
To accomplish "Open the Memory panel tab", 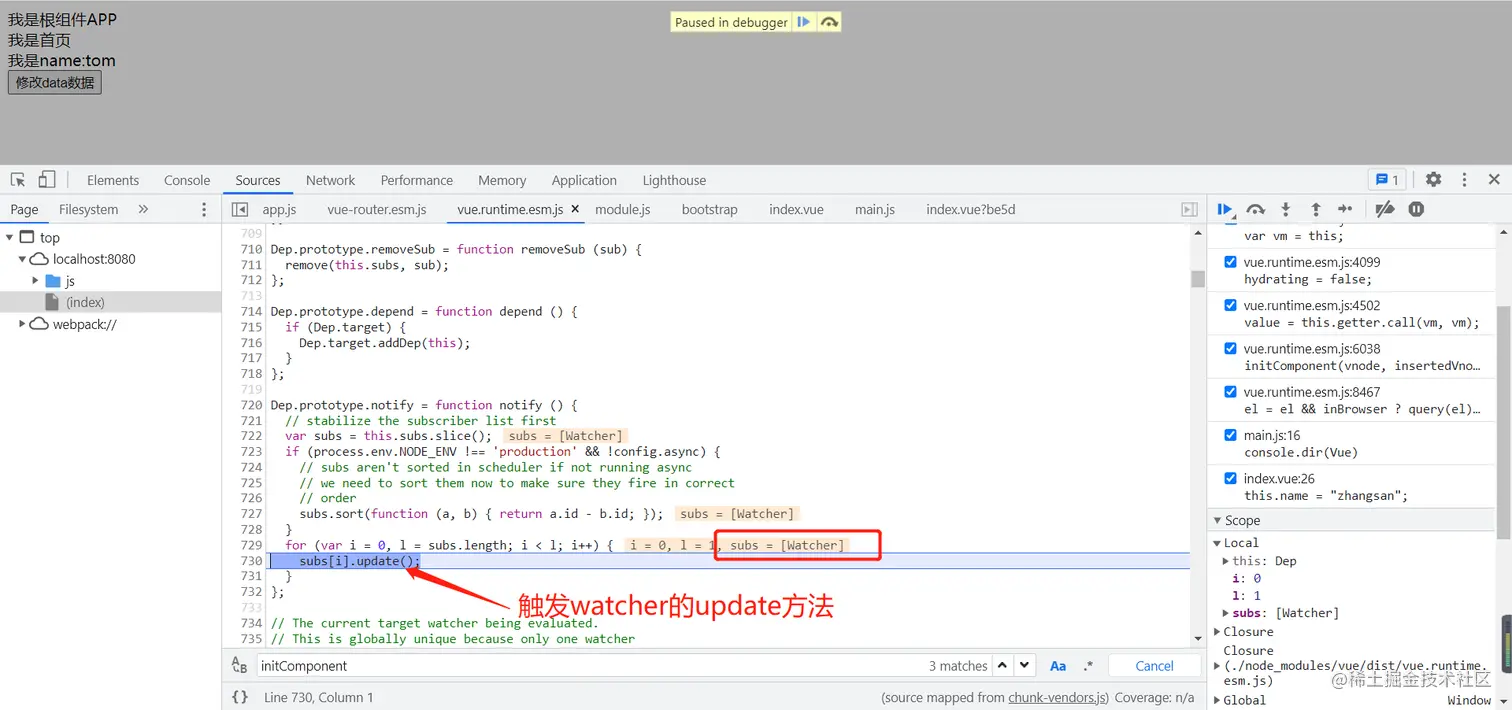I will [502, 180].
